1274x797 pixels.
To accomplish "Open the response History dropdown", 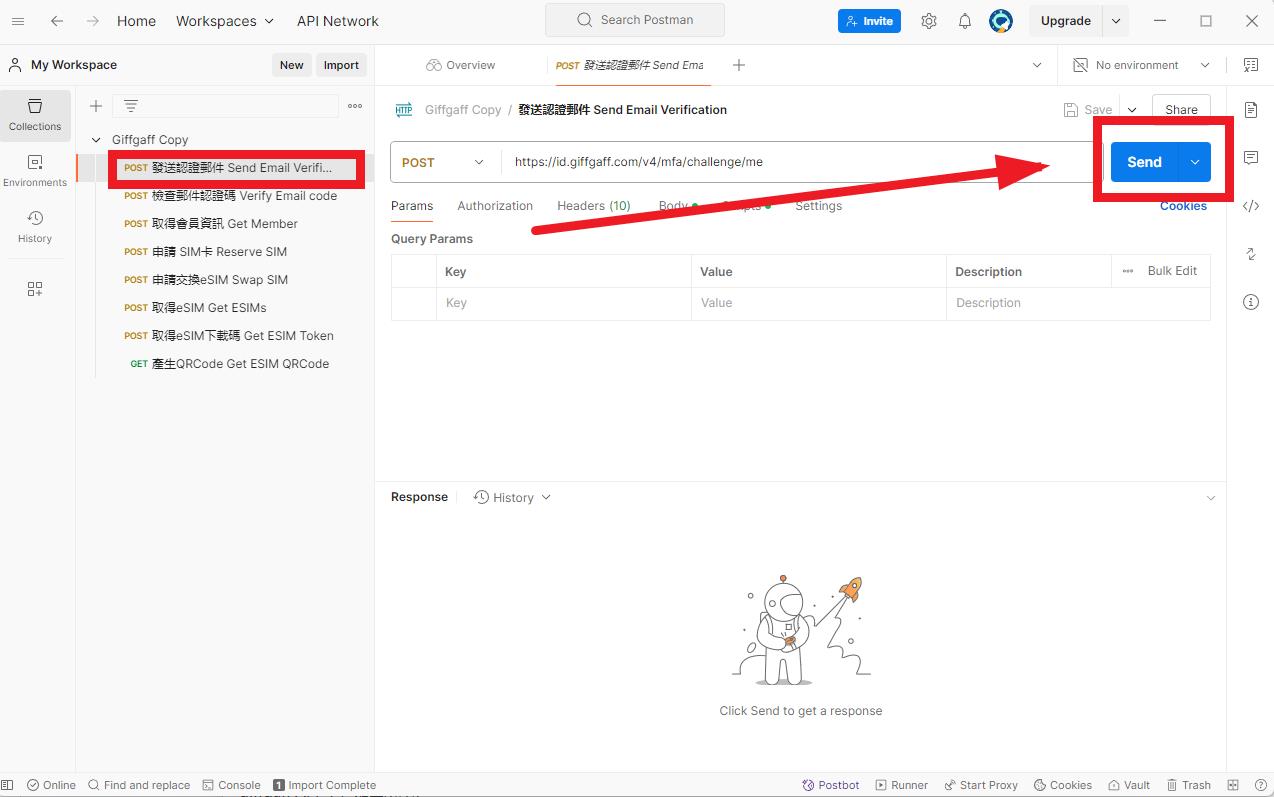I will coord(512,497).
